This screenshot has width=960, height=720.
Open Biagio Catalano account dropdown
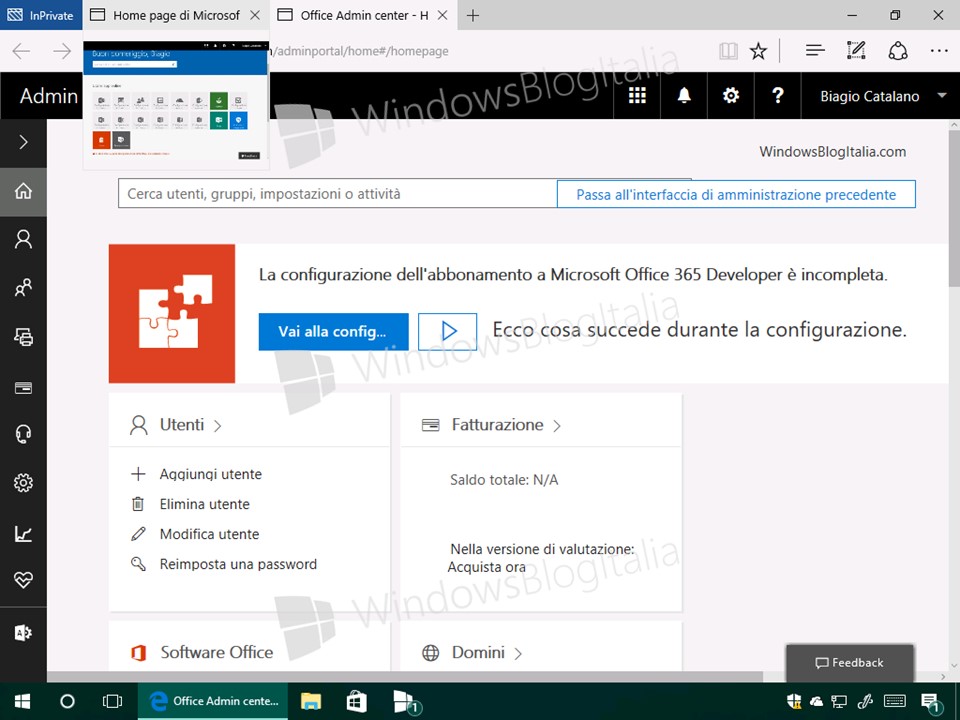click(x=882, y=96)
